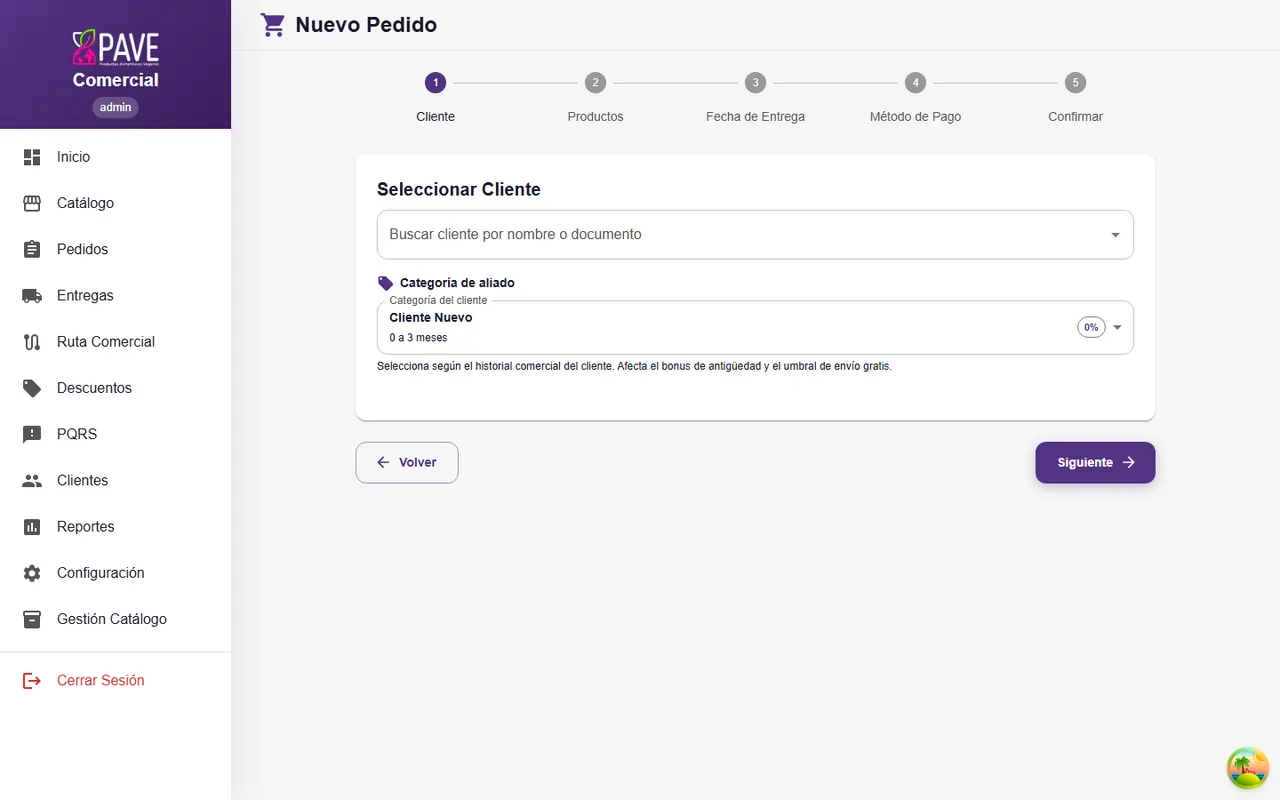Viewport: 1280px width, 800px height.
Task: Click the Gestión Catálogo archive icon
Action: pyautogui.click(x=32, y=619)
